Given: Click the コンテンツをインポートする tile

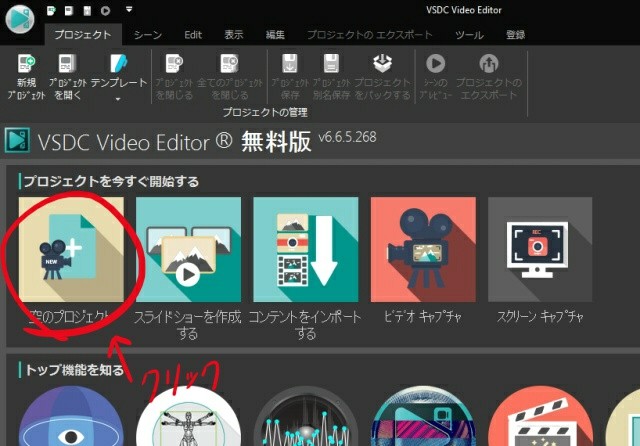Looking at the screenshot, I should pos(306,250).
